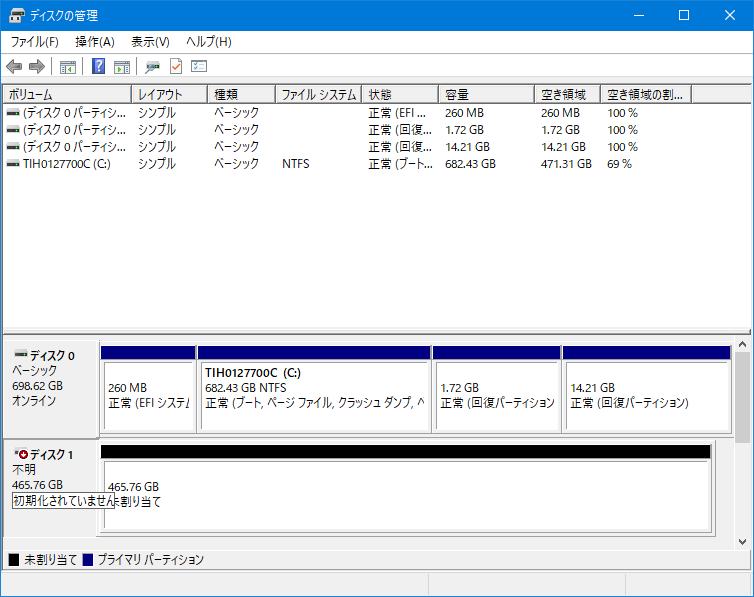Select the TIH0127700C (C:) partition block
This screenshot has width=754, height=597.
click(x=314, y=389)
